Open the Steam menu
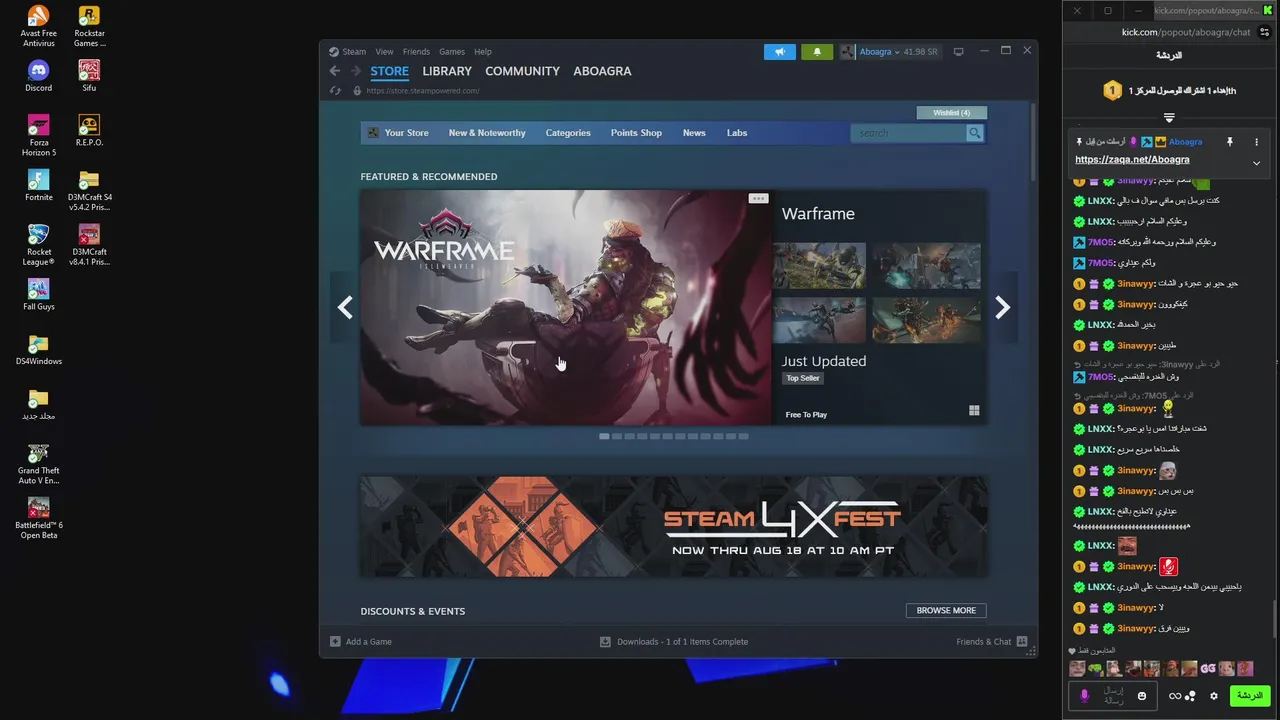 354,52
